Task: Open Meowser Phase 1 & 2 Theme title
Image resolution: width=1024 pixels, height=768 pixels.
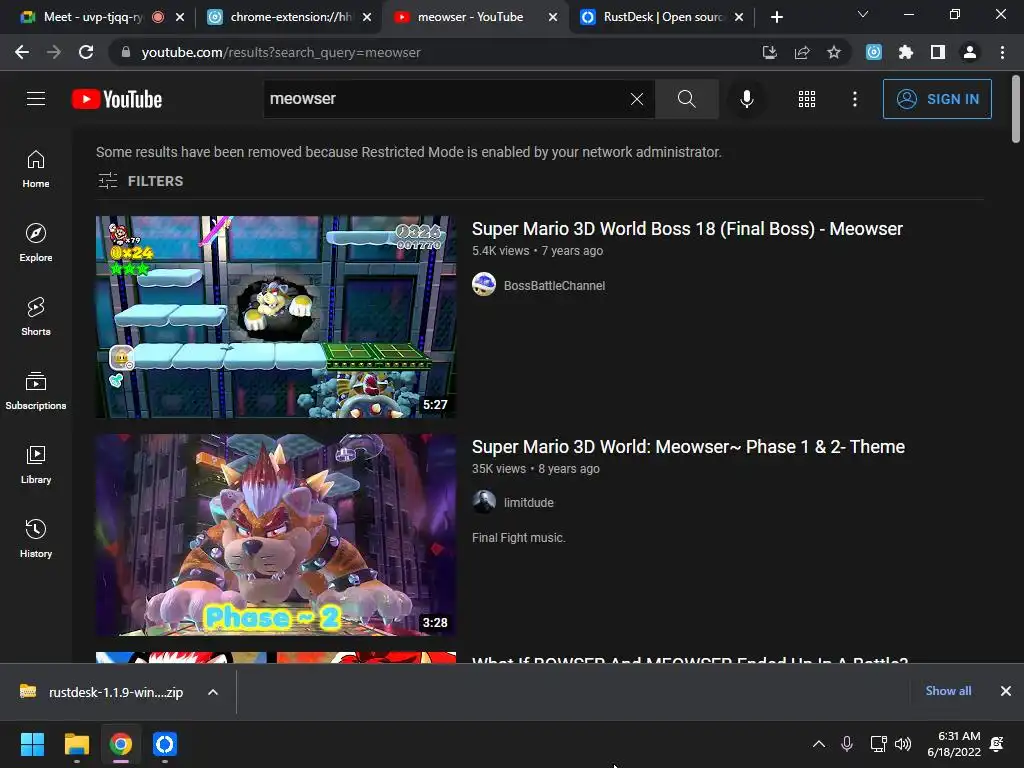Action: (x=688, y=447)
